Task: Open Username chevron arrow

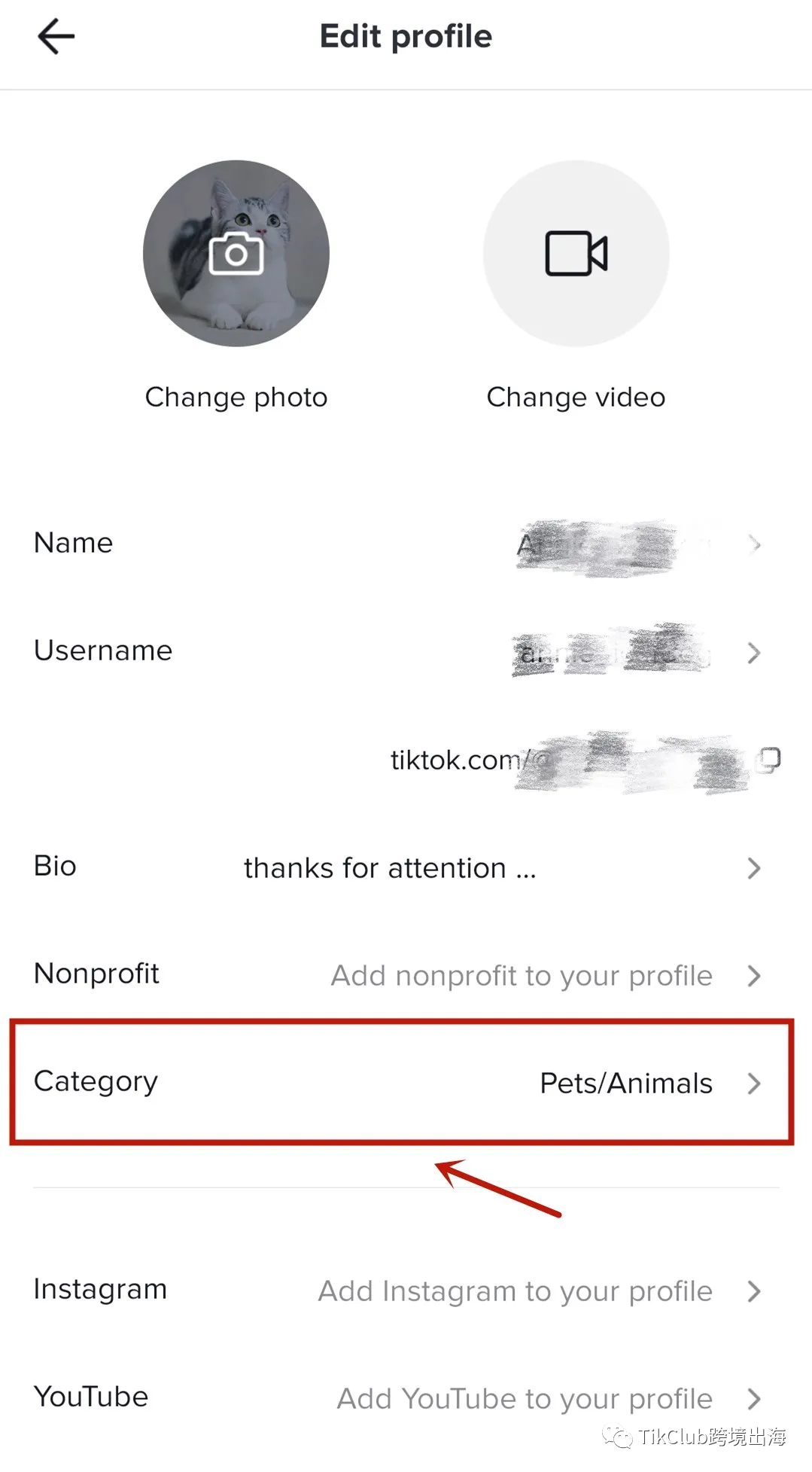Action: (x=755, y=652)
